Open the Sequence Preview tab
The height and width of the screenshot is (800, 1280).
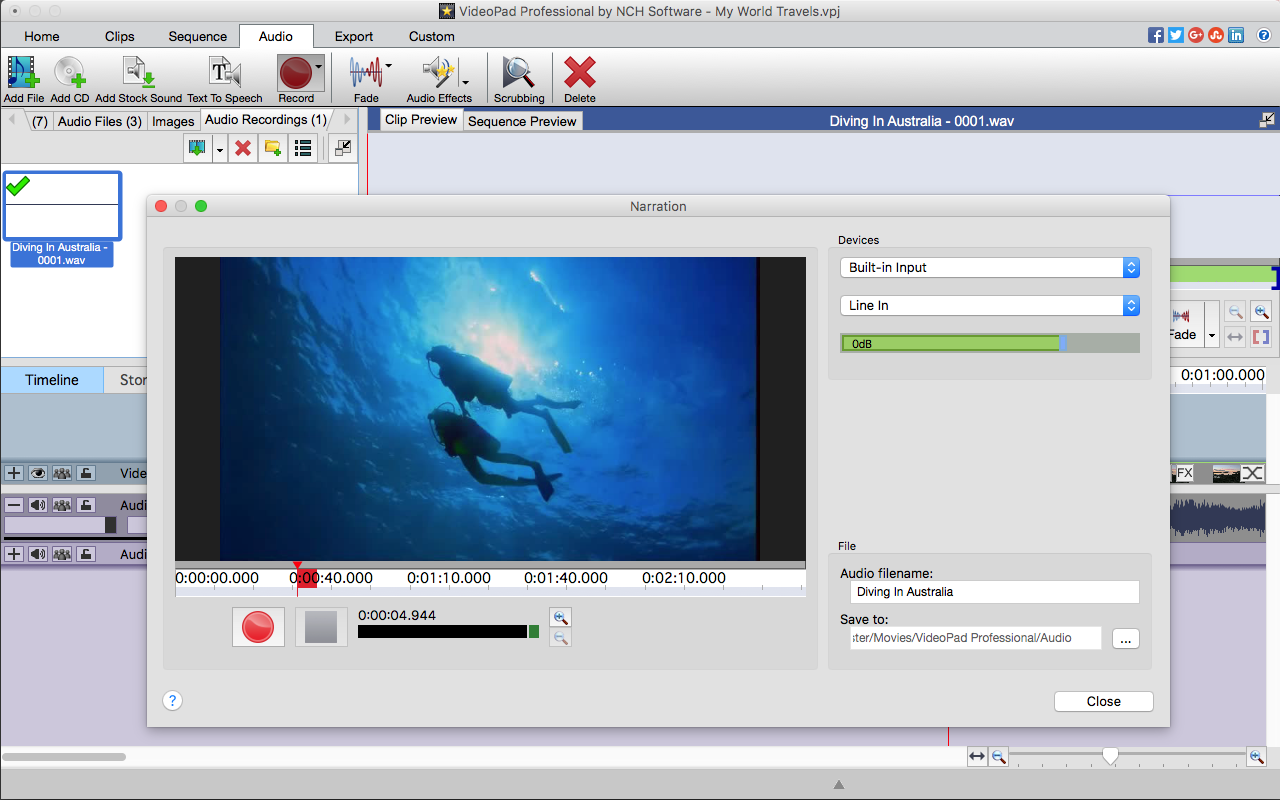[522, 121]
